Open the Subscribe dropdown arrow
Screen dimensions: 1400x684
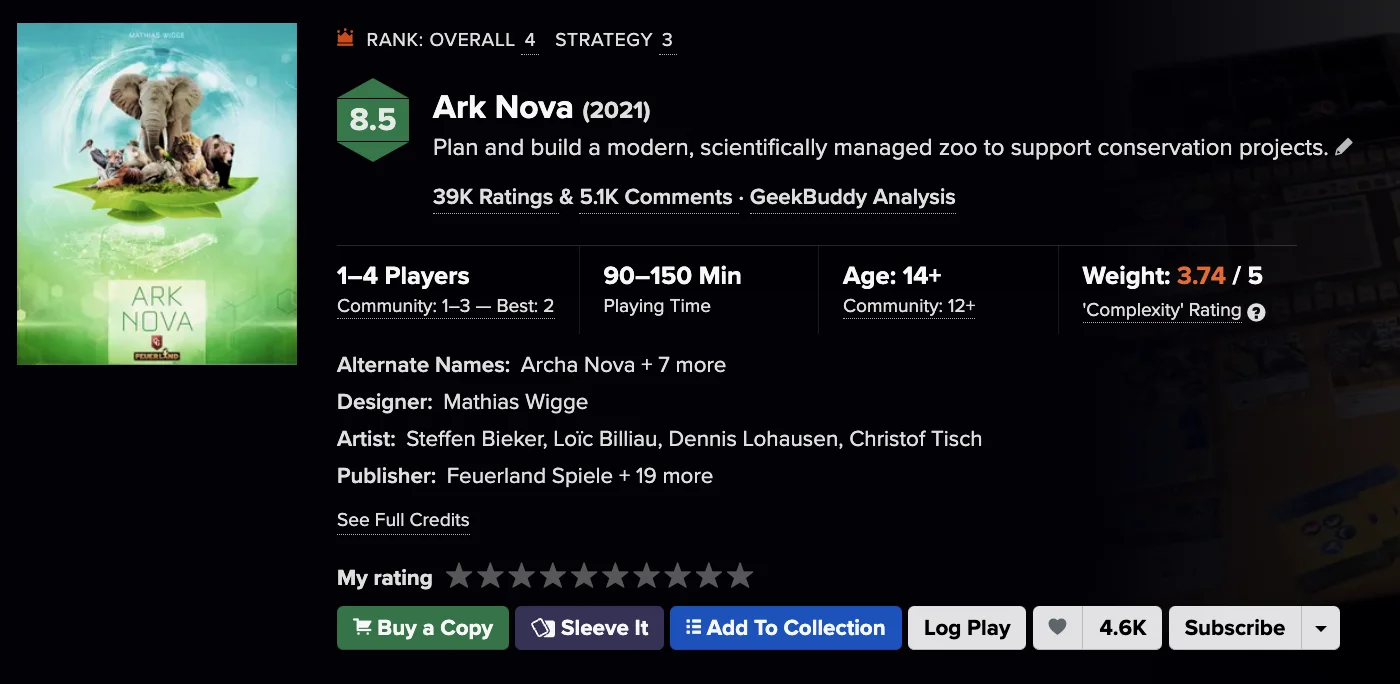tap(1320, 628)
